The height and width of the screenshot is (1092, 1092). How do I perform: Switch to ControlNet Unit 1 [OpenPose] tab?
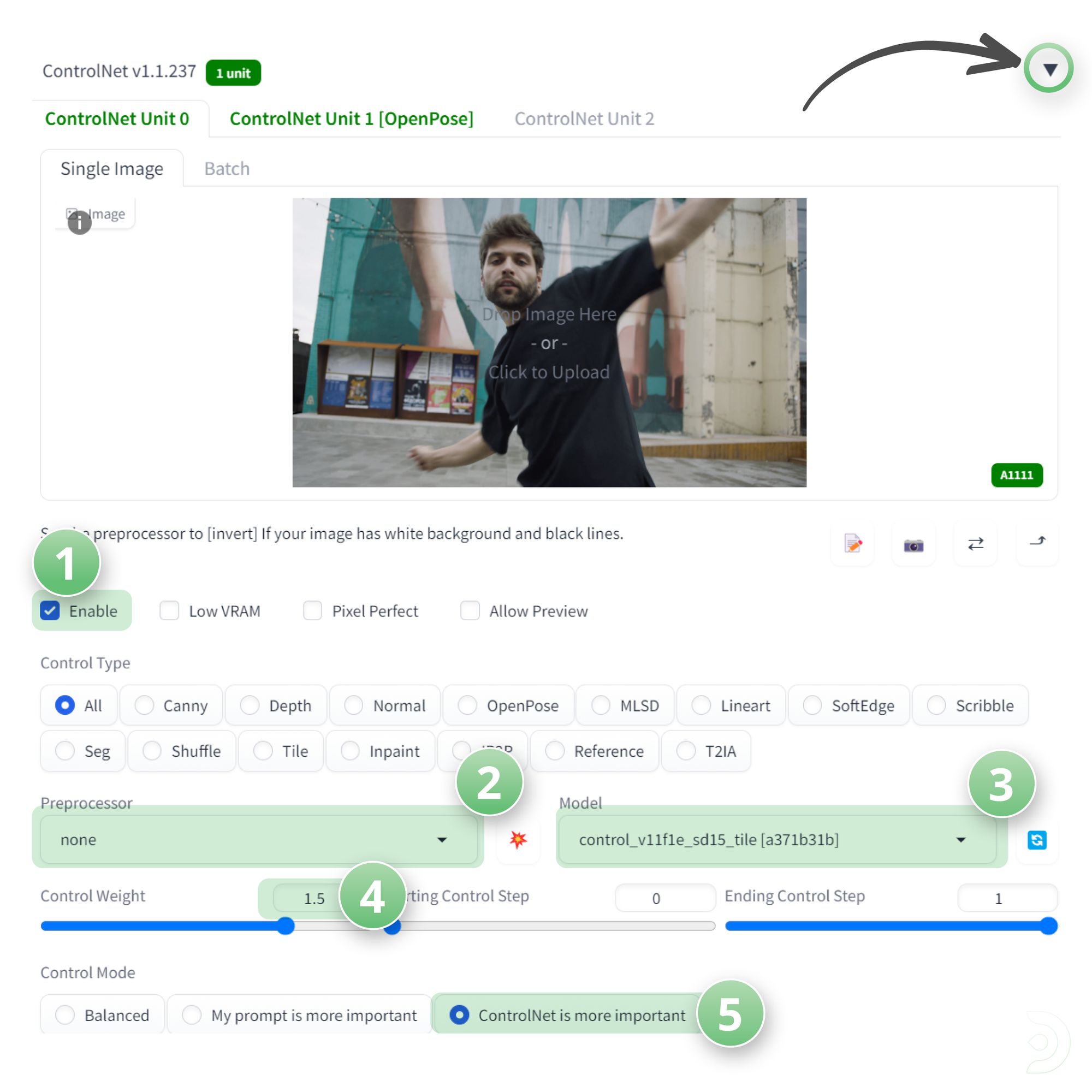(x=351, y=118)
